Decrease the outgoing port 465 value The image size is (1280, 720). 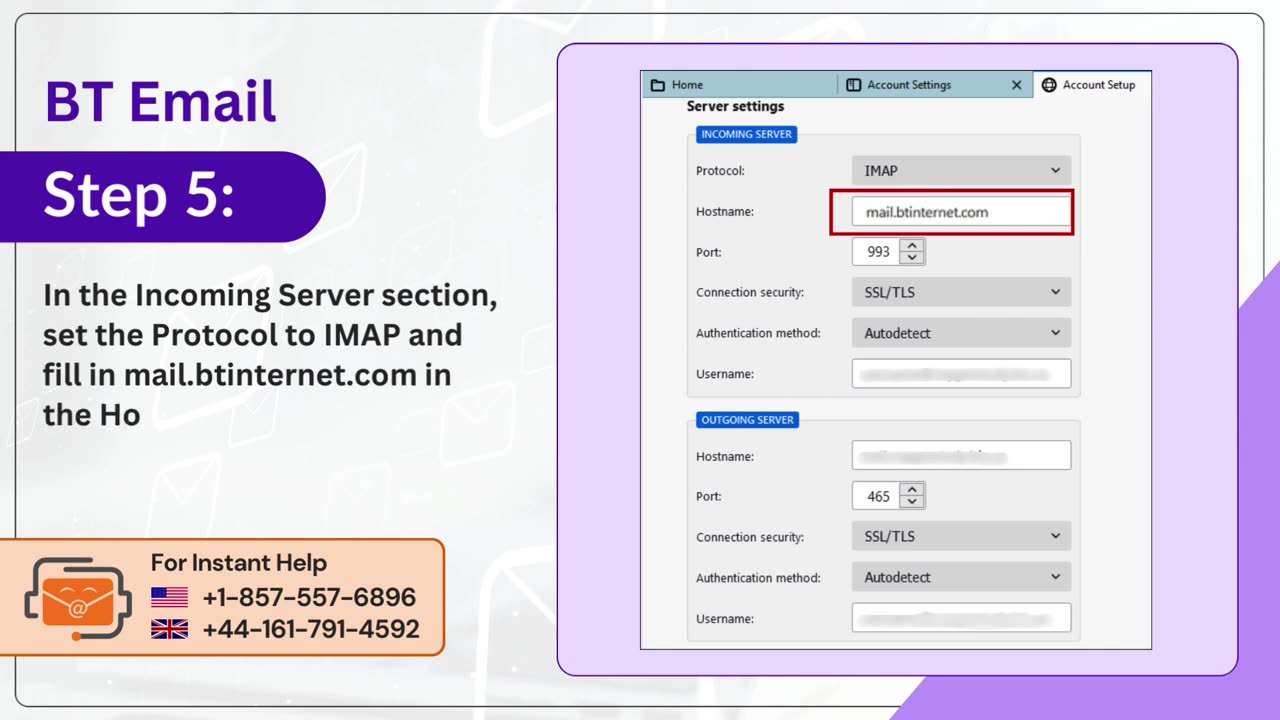[x=911, y=502]
